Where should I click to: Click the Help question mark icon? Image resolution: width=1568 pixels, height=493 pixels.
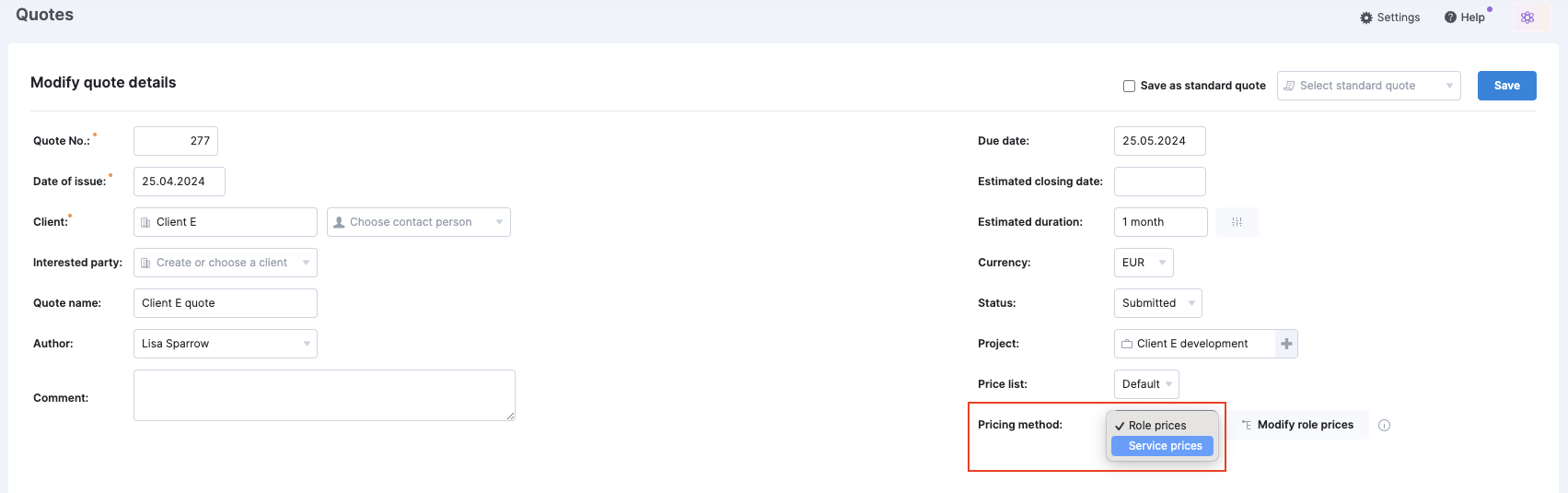tap(1450, 18)
